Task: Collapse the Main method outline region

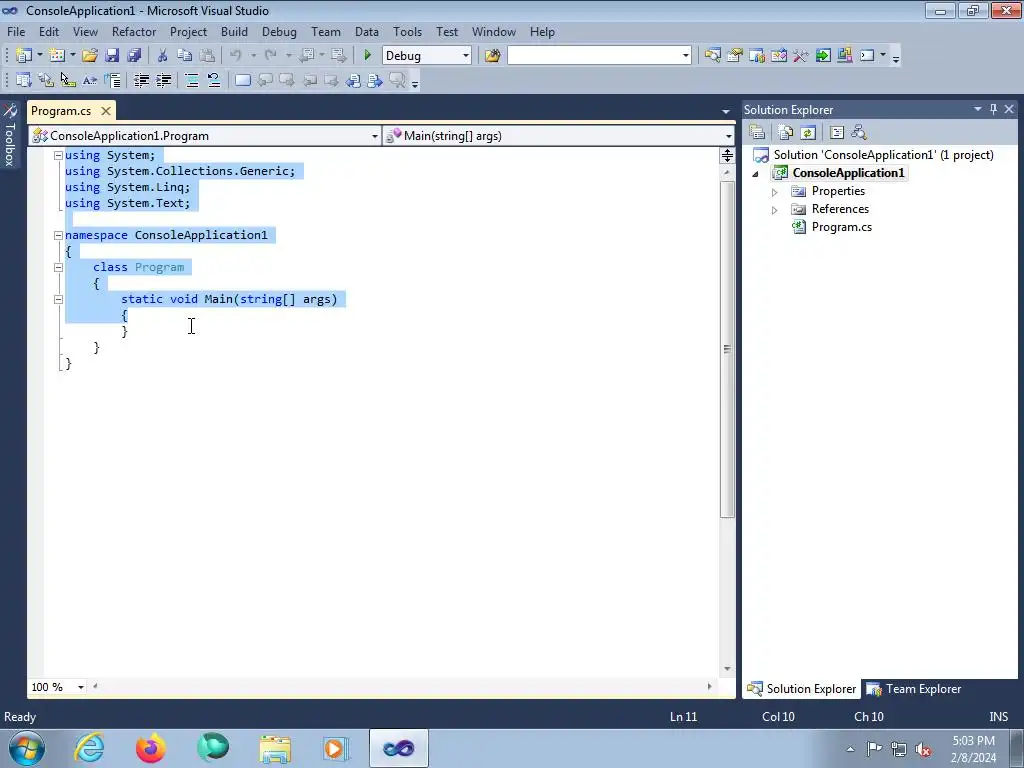Action: point(58,299)
